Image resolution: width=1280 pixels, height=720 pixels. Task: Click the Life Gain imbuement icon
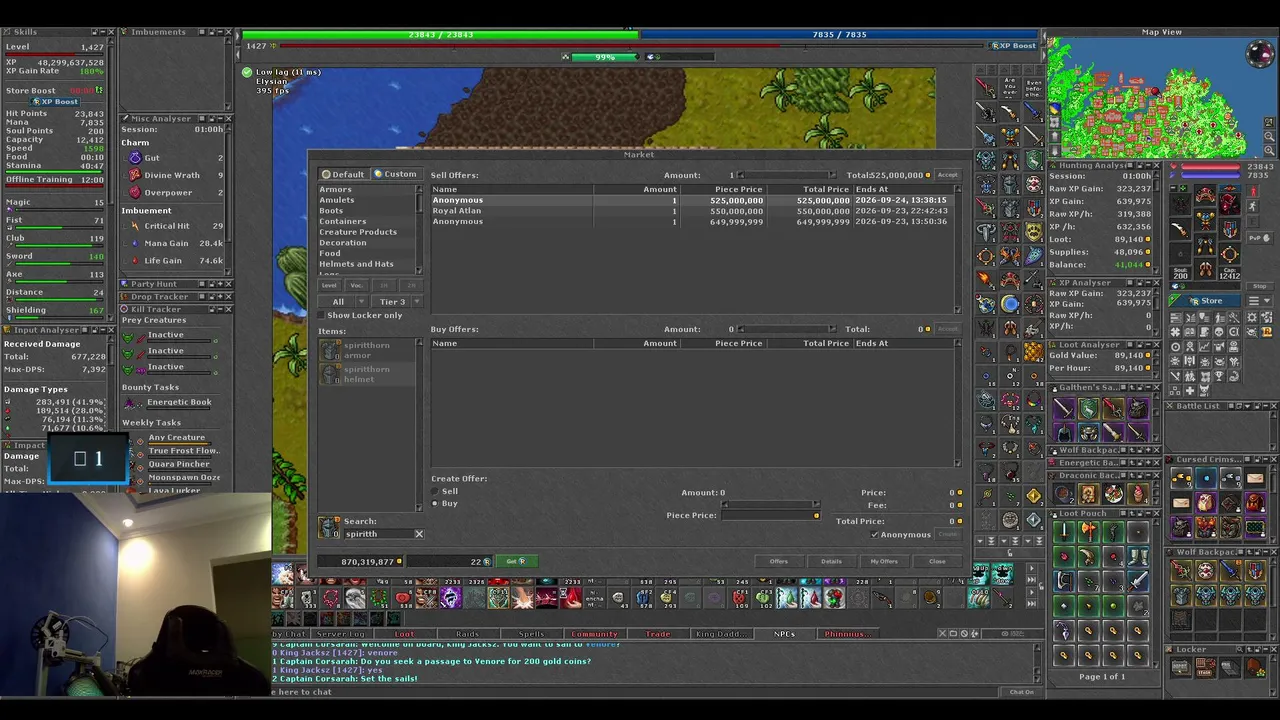[x=135, y=260]
